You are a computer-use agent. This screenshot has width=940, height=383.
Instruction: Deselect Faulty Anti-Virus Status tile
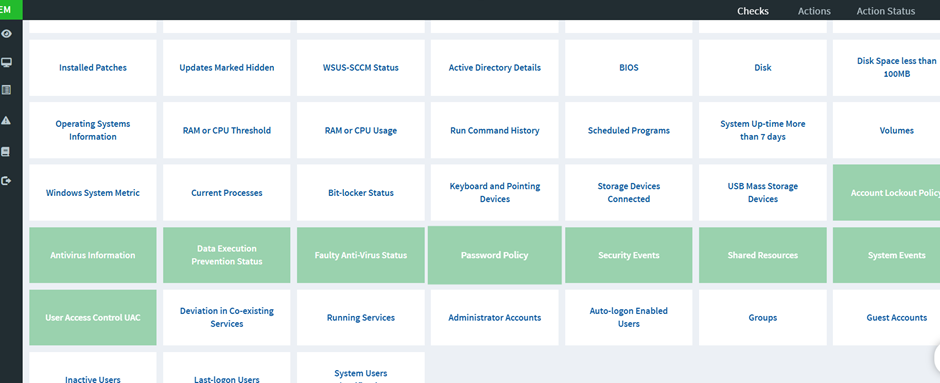[x=361, y=255]
